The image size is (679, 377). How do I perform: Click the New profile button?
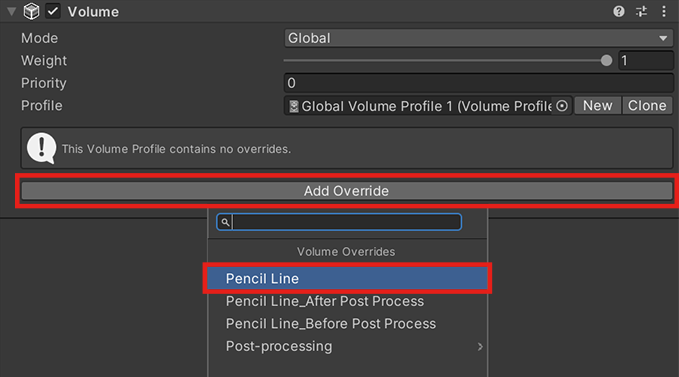pyautogui.click(x=598, y=106)
